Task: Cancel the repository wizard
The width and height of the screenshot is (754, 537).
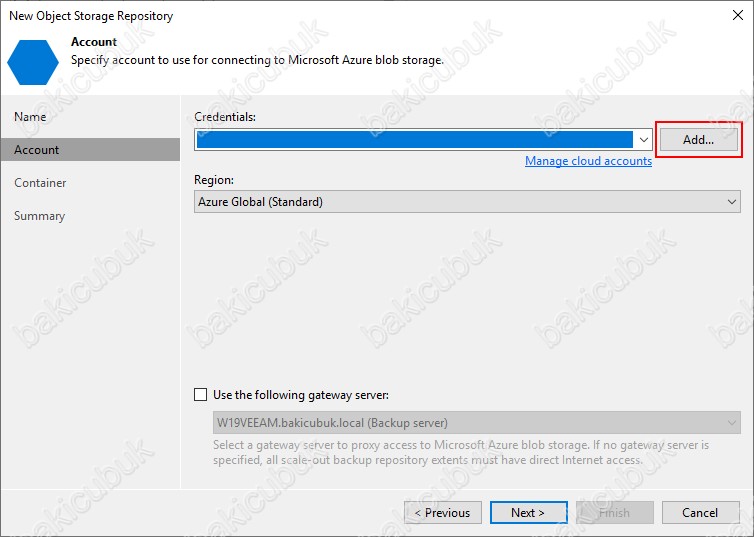Action: (x=700, y=513)
